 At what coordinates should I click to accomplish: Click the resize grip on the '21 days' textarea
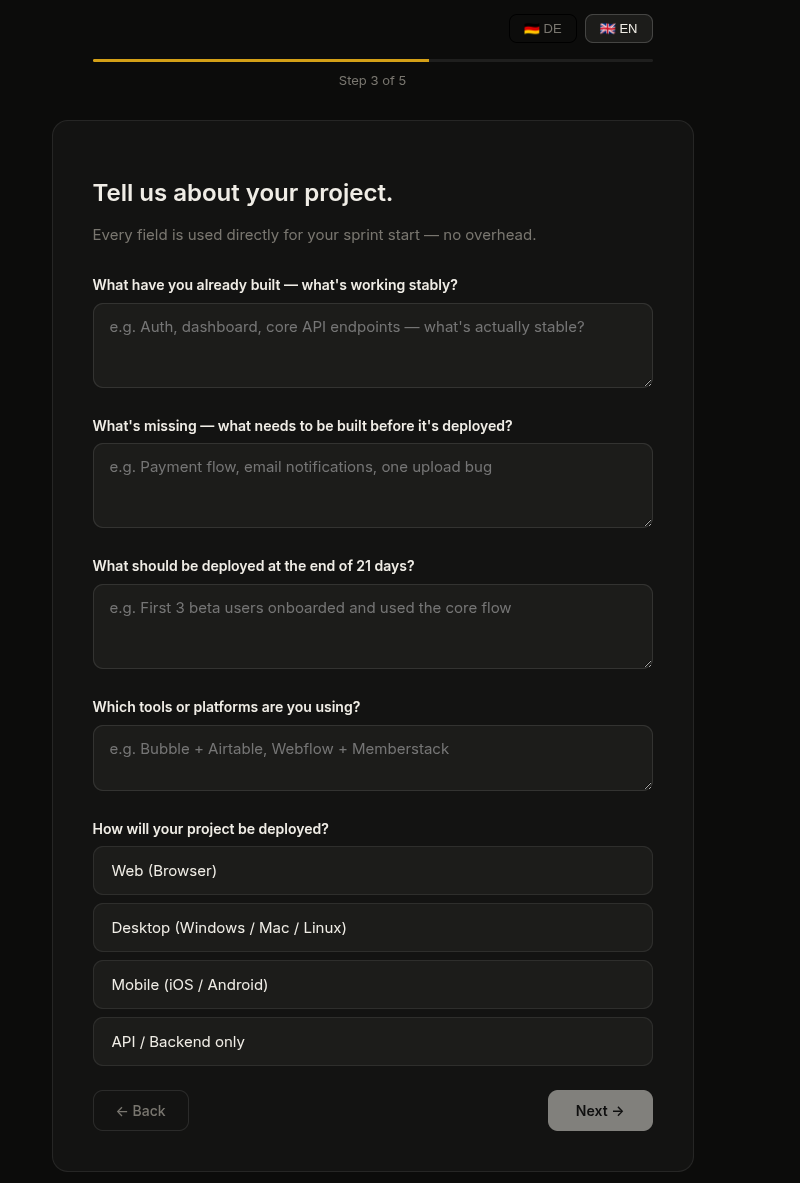tap(647, 663)
